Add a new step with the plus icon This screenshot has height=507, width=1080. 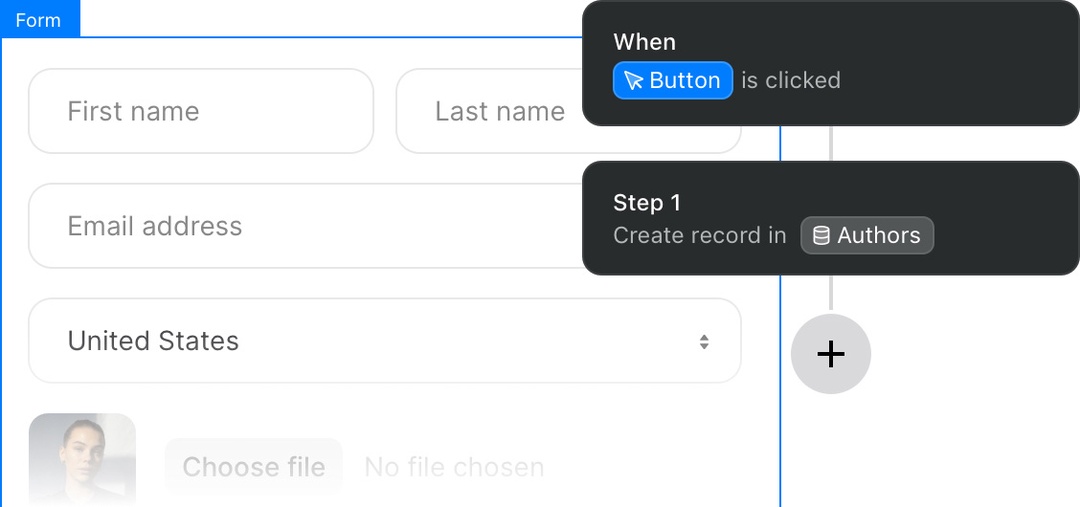pyautogui.click(x=831, y=354)
